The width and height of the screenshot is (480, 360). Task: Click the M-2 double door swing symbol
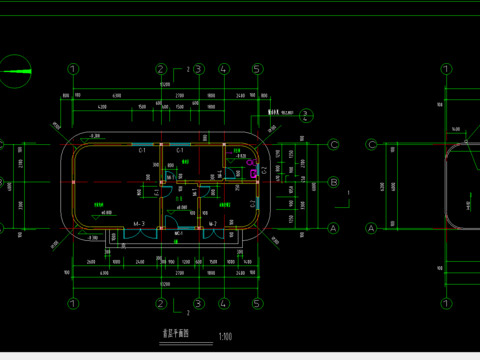coord(213,233)
